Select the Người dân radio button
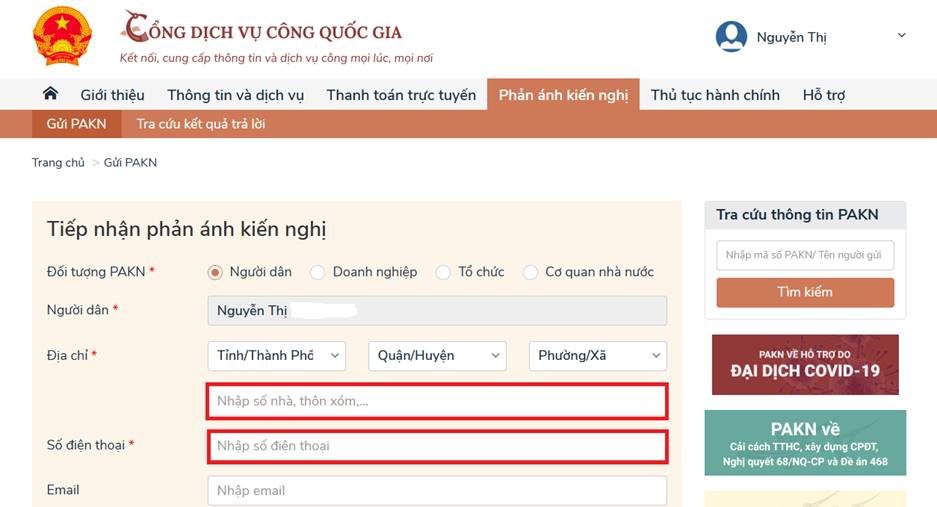The width and height of the screenshot is (937, 507). click(x=215, y=273)
